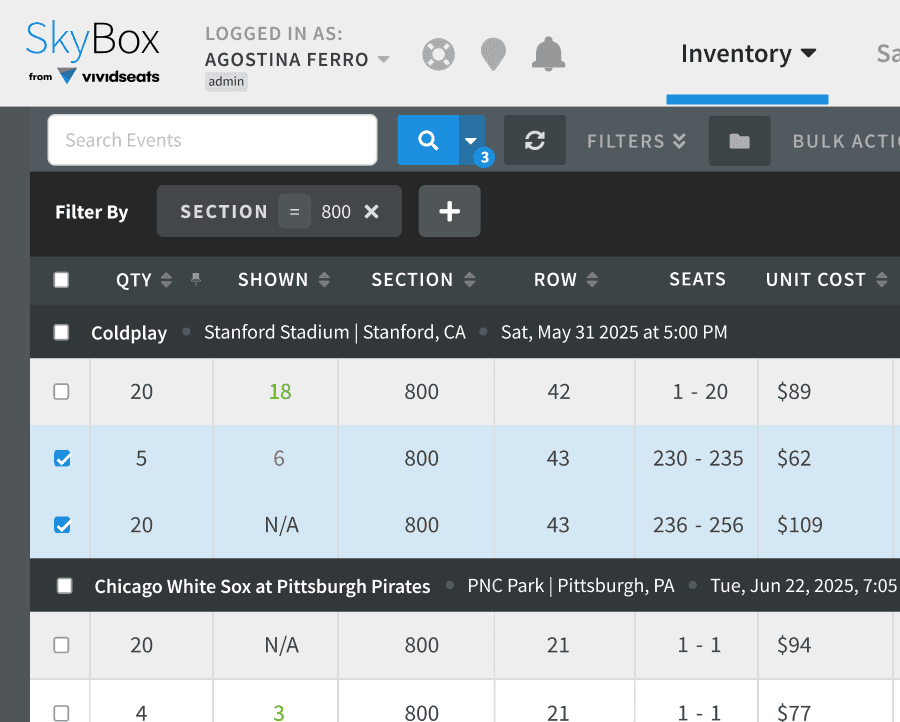Remove the Section 800 filter
This screenshot has height=722, width=900.
[371, 212]
